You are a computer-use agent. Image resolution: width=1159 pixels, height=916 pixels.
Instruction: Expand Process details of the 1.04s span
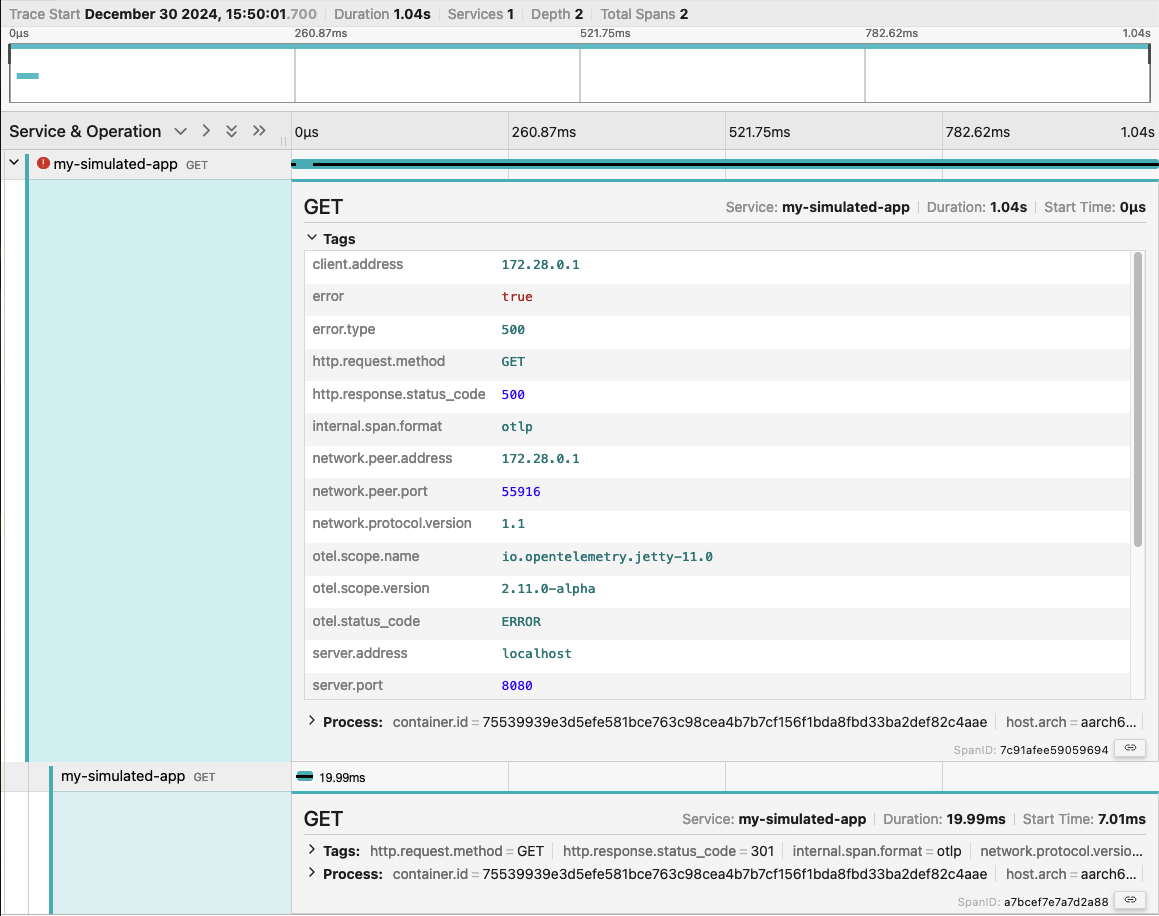(312, 721)
